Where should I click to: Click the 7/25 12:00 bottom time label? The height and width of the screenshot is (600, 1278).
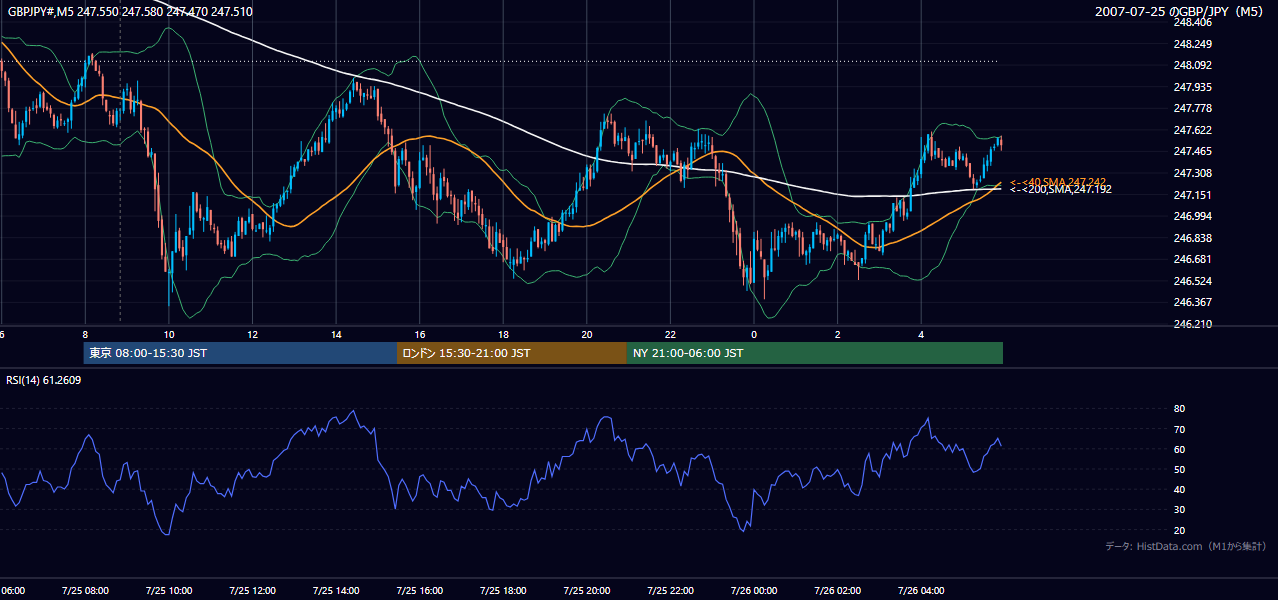click(252, 590)
